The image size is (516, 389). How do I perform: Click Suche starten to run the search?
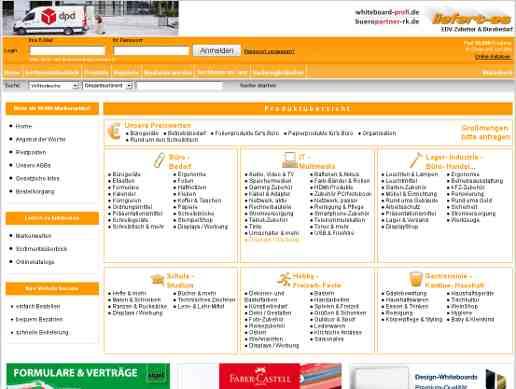tap(258, 86)
